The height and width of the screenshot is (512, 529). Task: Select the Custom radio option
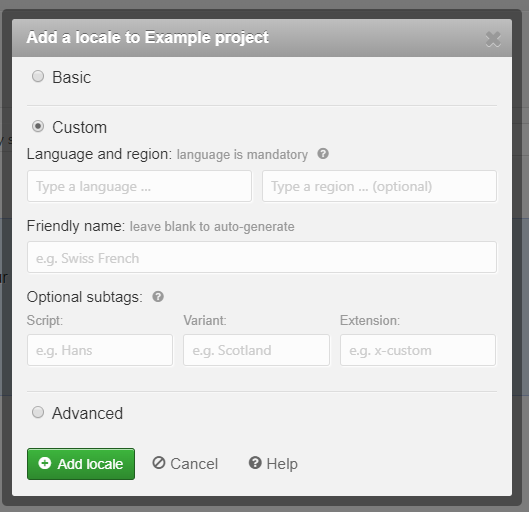click(38, 126)
